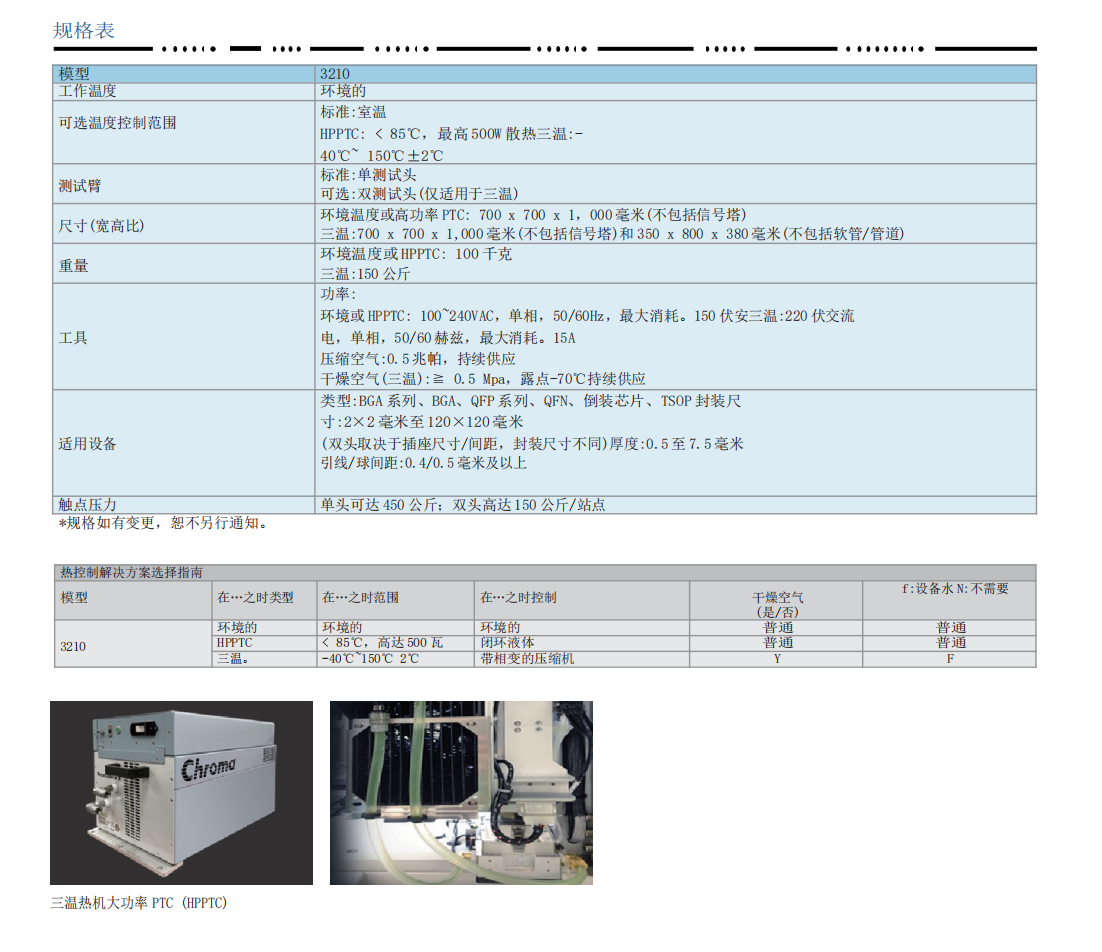Image resolution: width=1102 pixels, height=952 pixels.
Task: Select the 测试臂 row label
Action: (x=80, y=186)
